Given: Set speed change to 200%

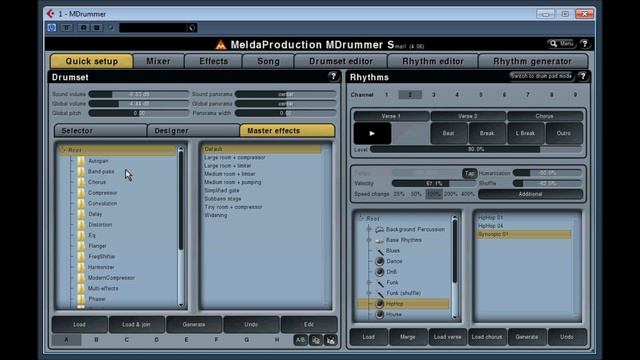Looking at the screenshot, I should click(451, 194).
